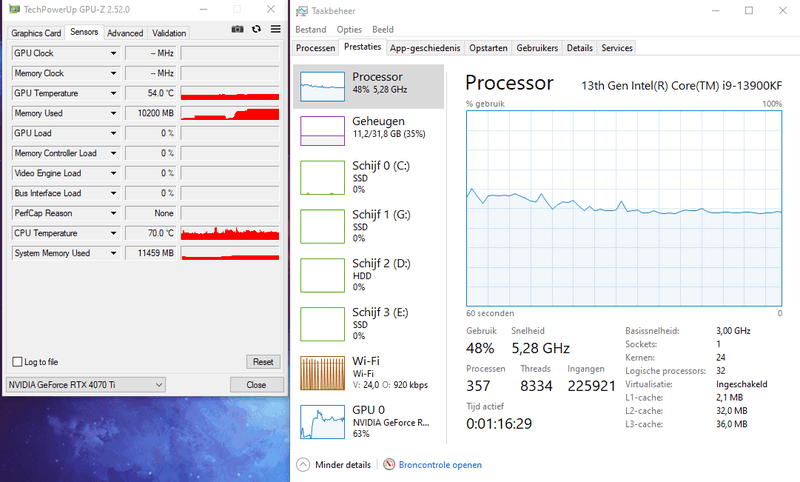
Task: Enable the Log to file checkbox
Action: coord(17,362)
